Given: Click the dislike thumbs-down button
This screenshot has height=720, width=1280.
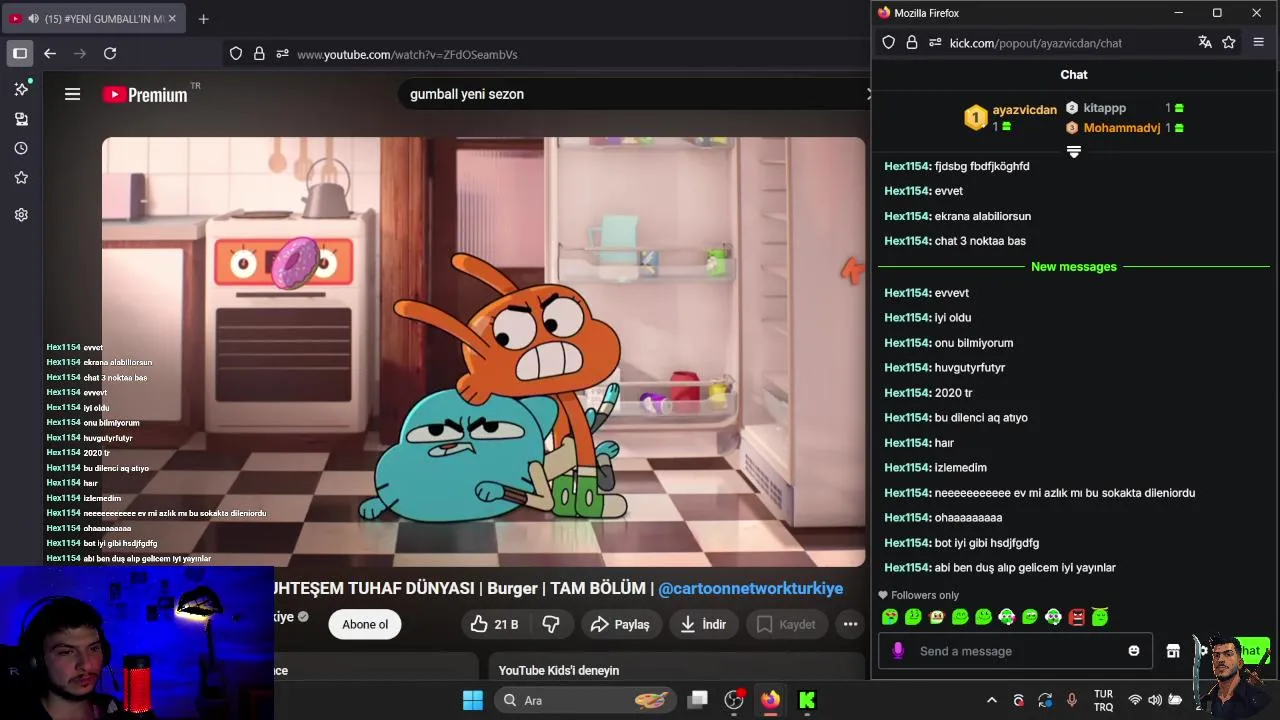Looking at the screenshot, I should click(x=551, y=624).
